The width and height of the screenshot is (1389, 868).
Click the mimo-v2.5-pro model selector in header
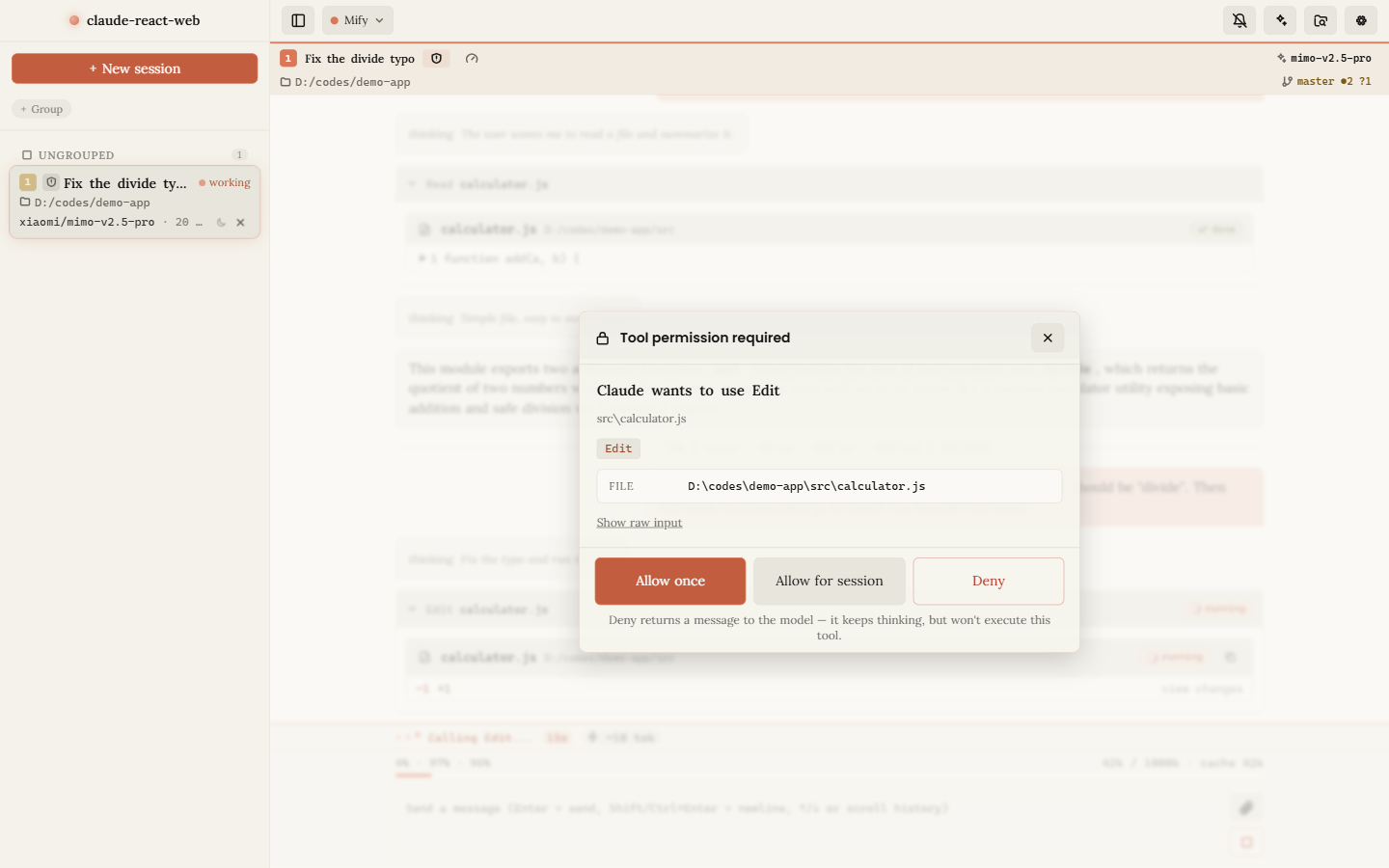pyautogui.click(x=1323, y=58)
